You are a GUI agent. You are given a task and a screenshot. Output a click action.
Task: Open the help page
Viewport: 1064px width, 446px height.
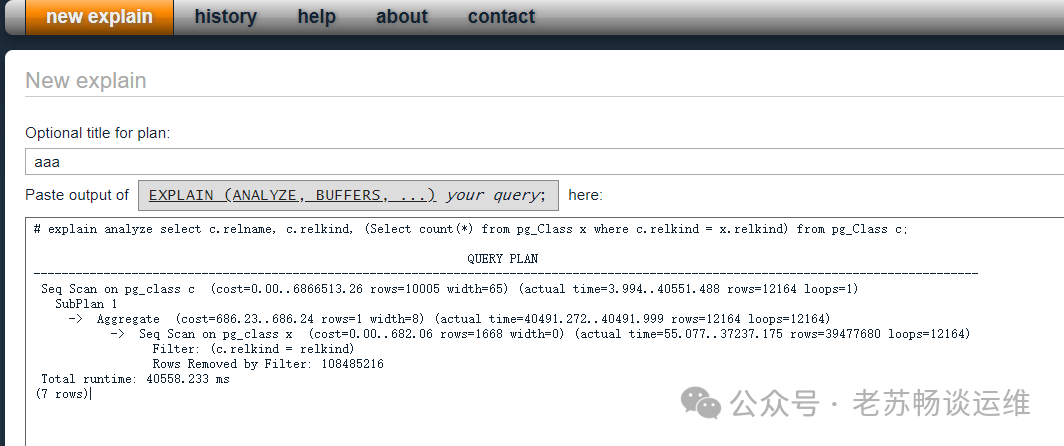point(316,17)
